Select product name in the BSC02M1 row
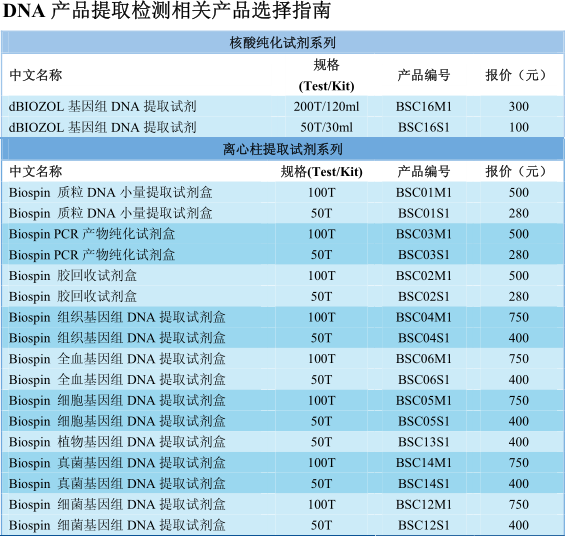This screenshot has width=566, height=536. pyautogui.click(x=73, y=276)
